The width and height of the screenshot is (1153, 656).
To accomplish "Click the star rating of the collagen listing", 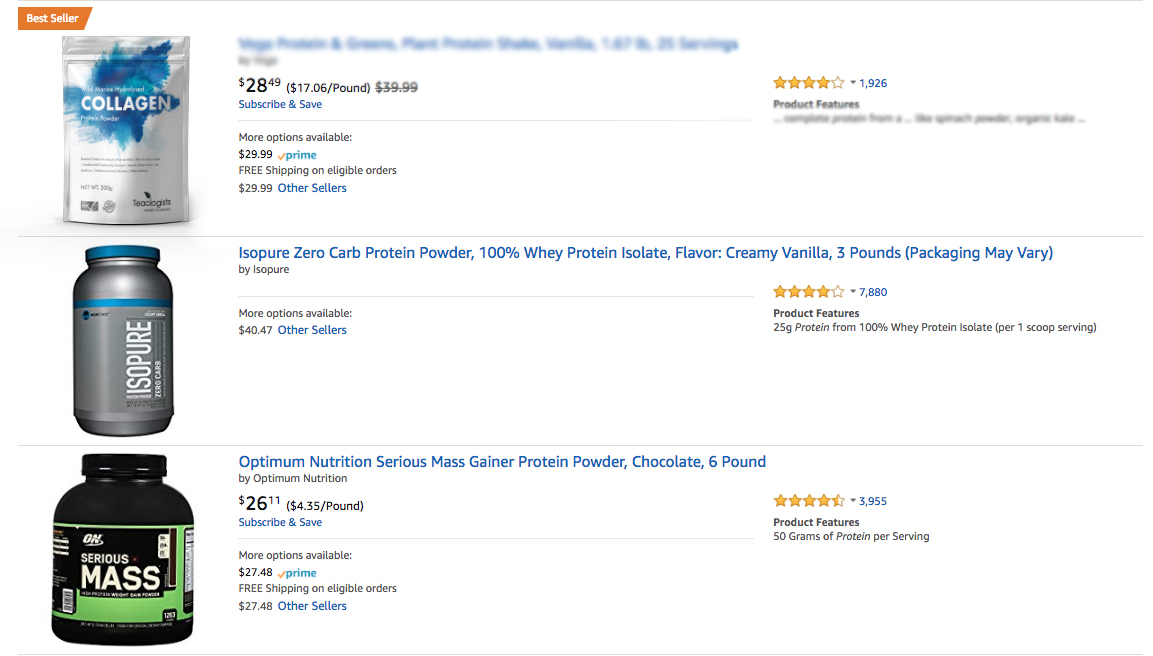I will [808, 83].
